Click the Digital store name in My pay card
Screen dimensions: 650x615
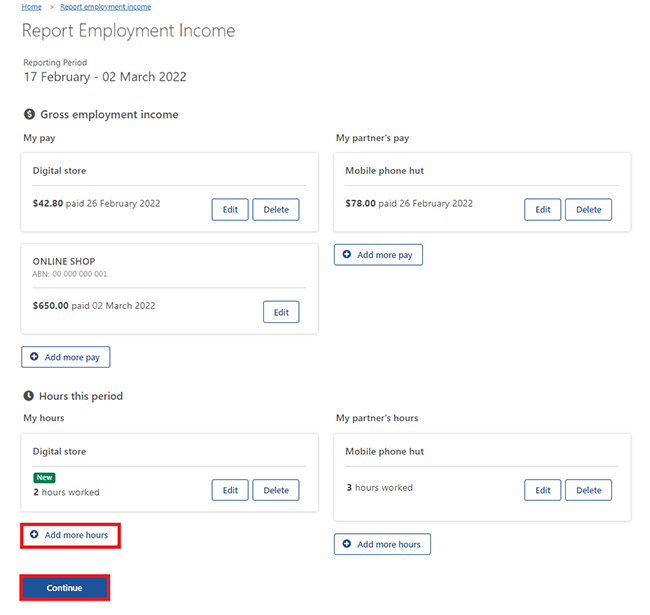[x=60, y=171]
